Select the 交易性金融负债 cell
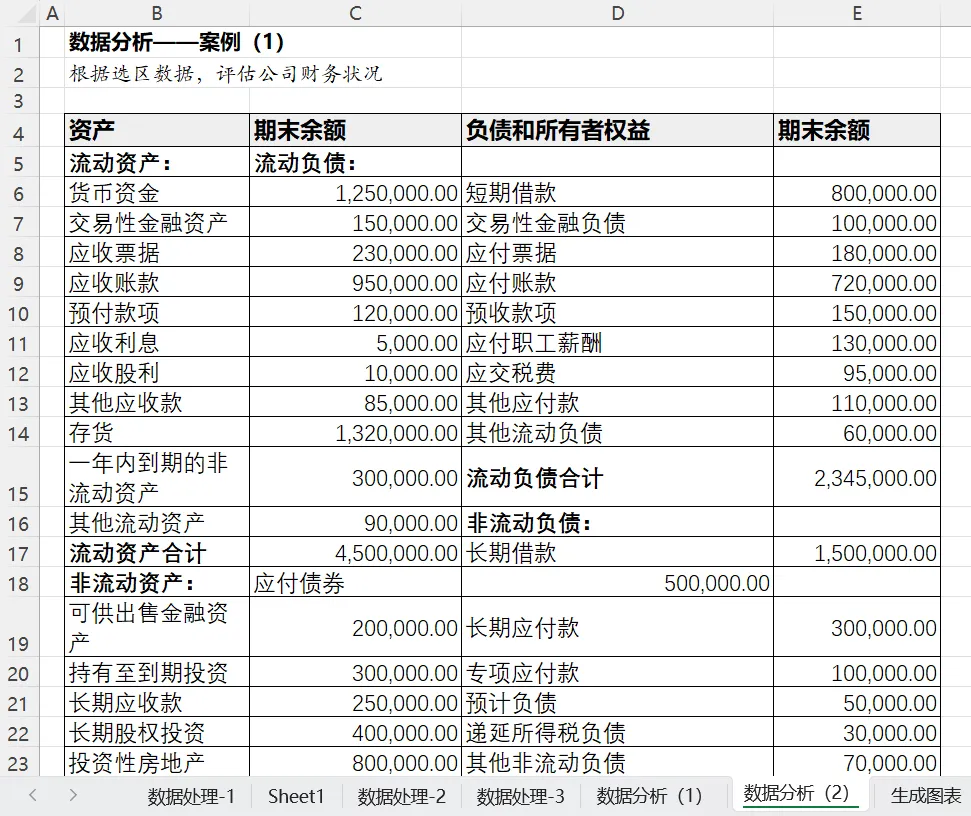The image size is (971, 816). [x=617, y=222]
